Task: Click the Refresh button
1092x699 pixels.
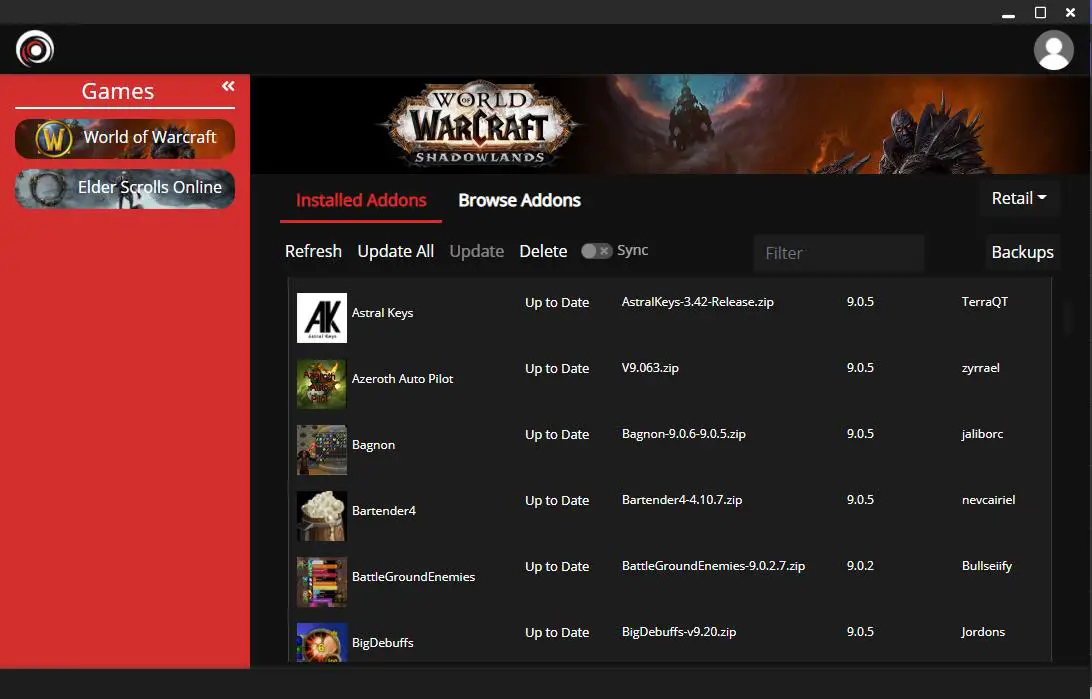Action: pos(313,251)
